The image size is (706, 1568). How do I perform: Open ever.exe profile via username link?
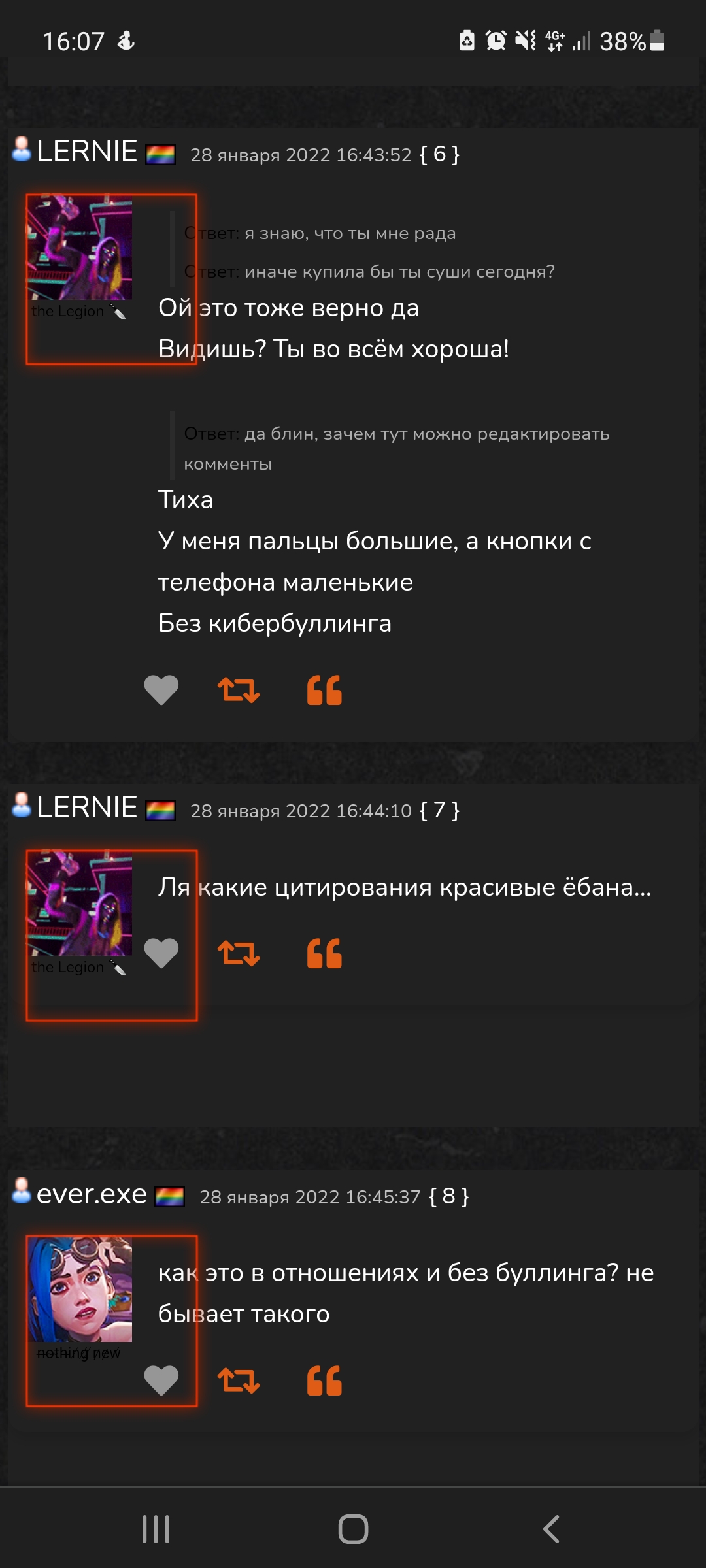[92, 1194]
